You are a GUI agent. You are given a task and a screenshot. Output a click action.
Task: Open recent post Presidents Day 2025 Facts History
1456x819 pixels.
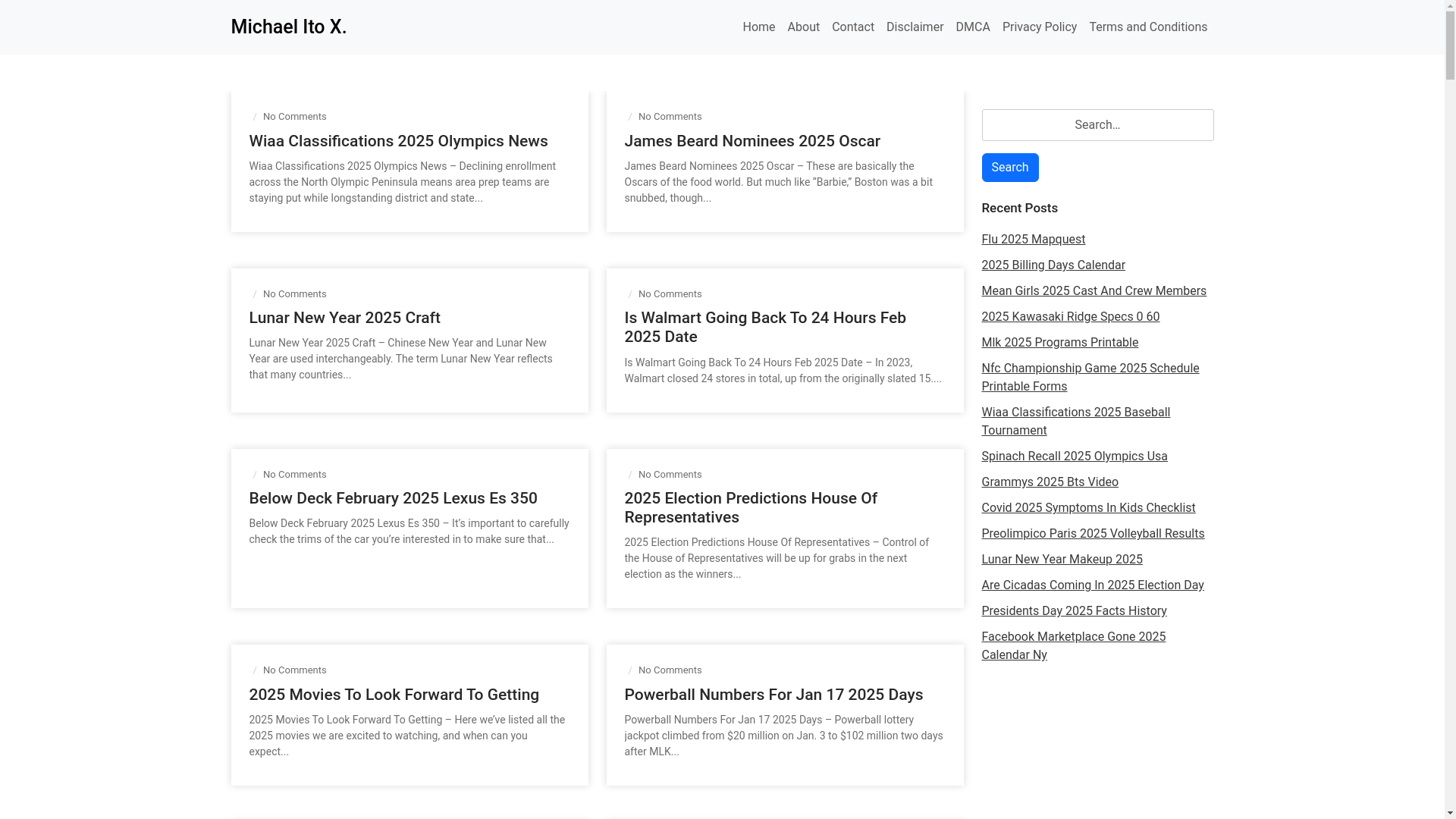pos(1074,611)
